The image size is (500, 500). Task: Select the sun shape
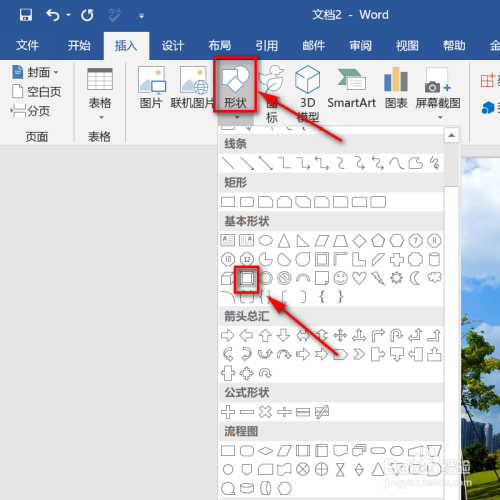point(397,278)
